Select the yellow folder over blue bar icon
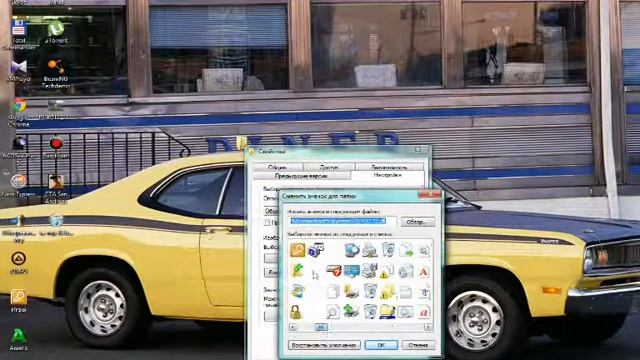640x360 pixels. 387,311
